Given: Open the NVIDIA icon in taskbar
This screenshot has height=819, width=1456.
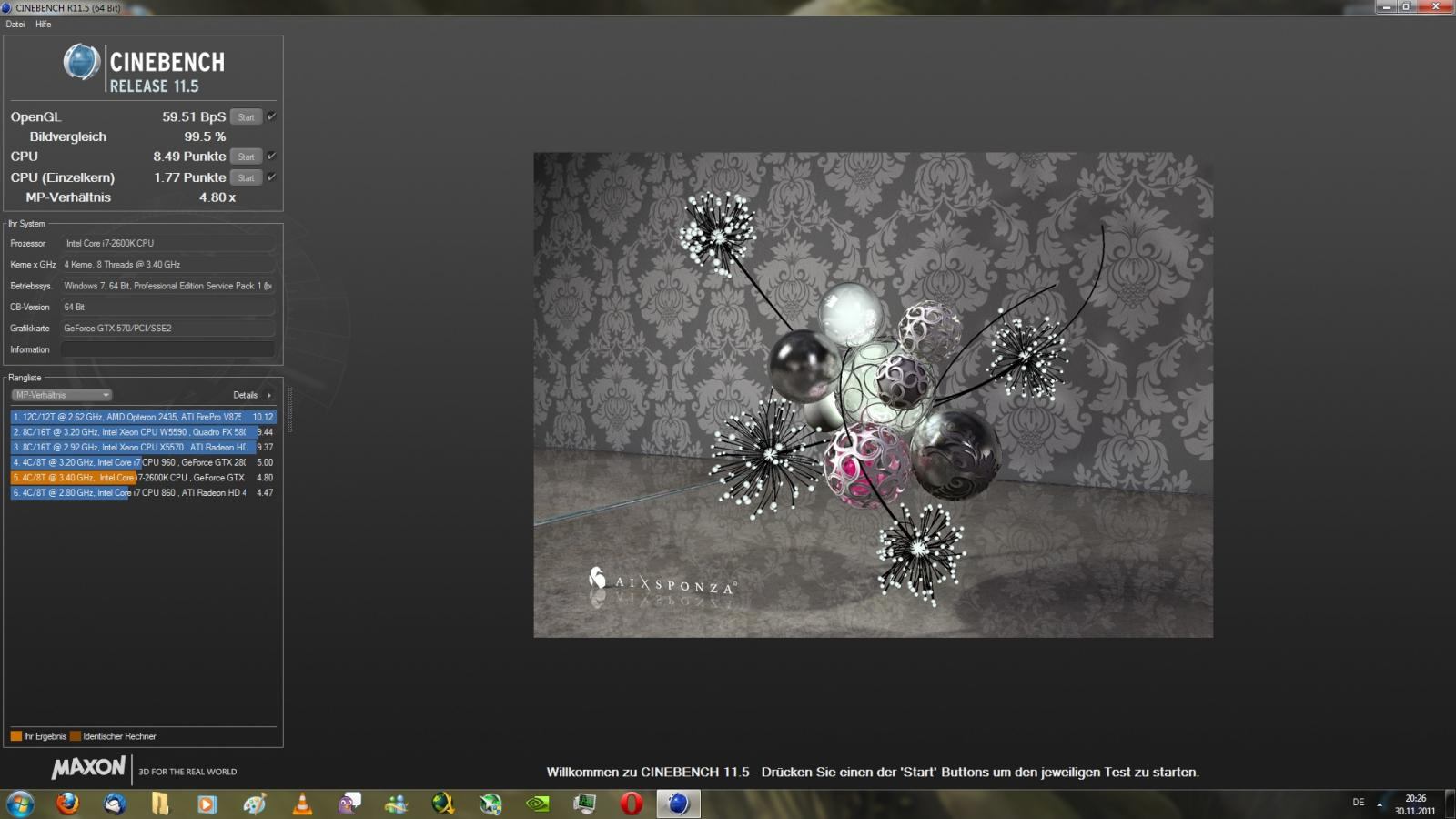Looking at the screenshot, I should point(538,804).
